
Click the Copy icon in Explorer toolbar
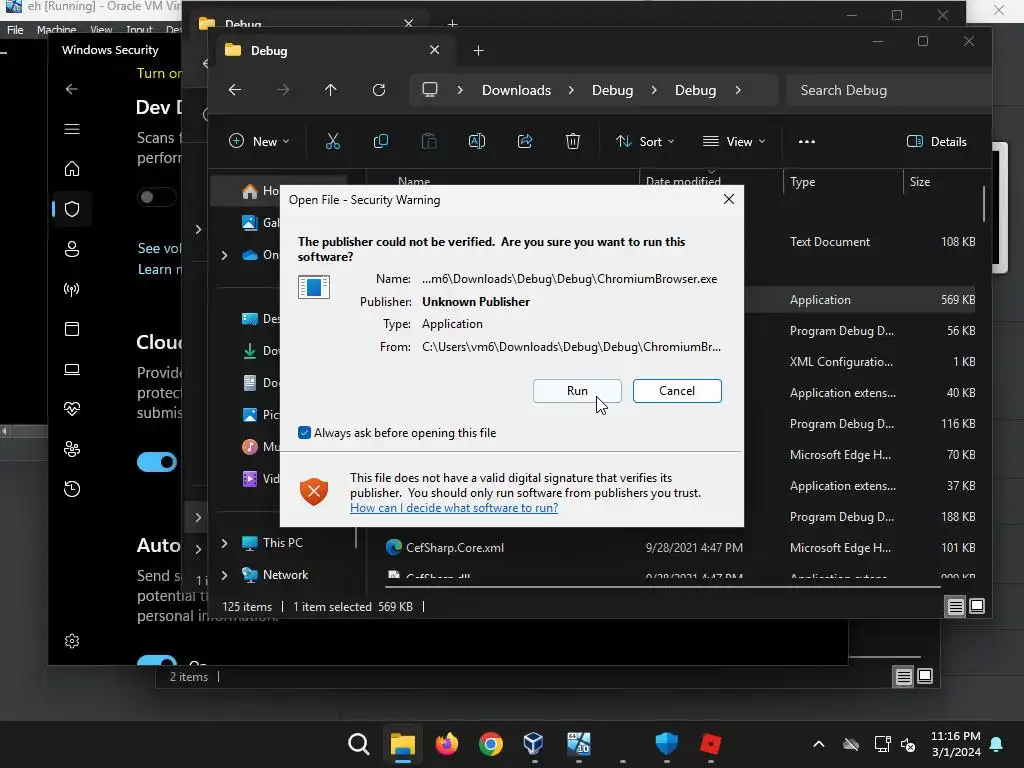coord(381,141)
